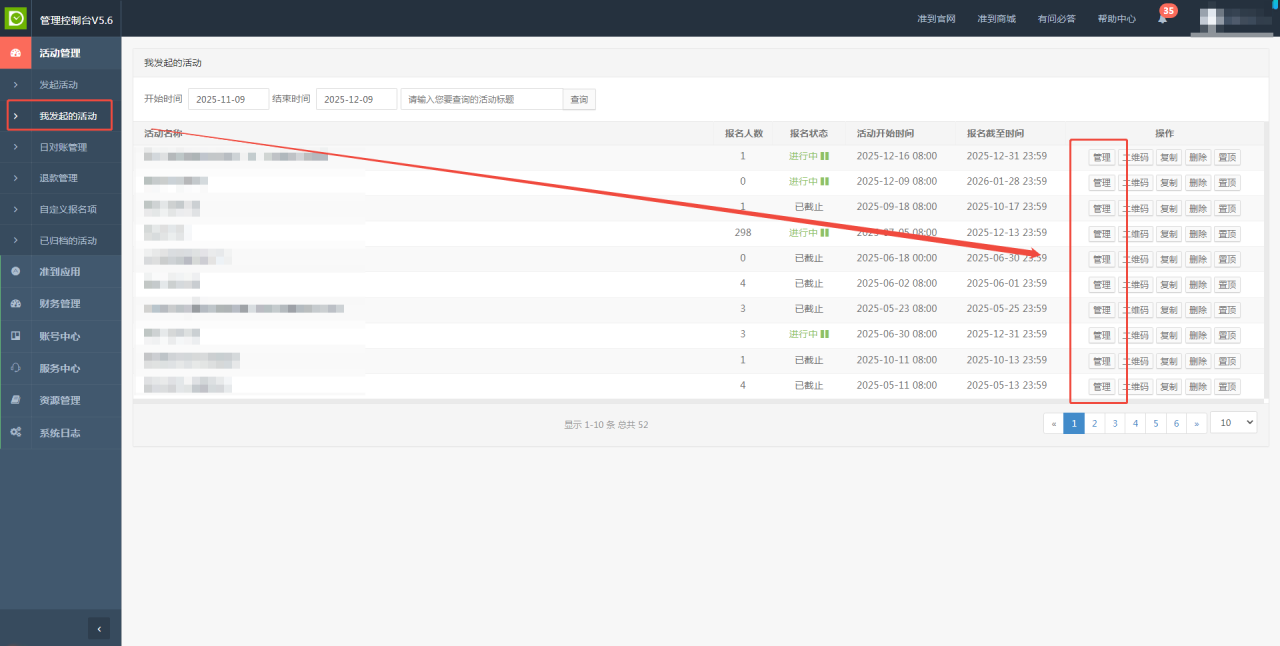The height and width of the screenshot is (646, 1280).
Task: Go to page 3 in pagination
Action: [x=1115, y=423]
